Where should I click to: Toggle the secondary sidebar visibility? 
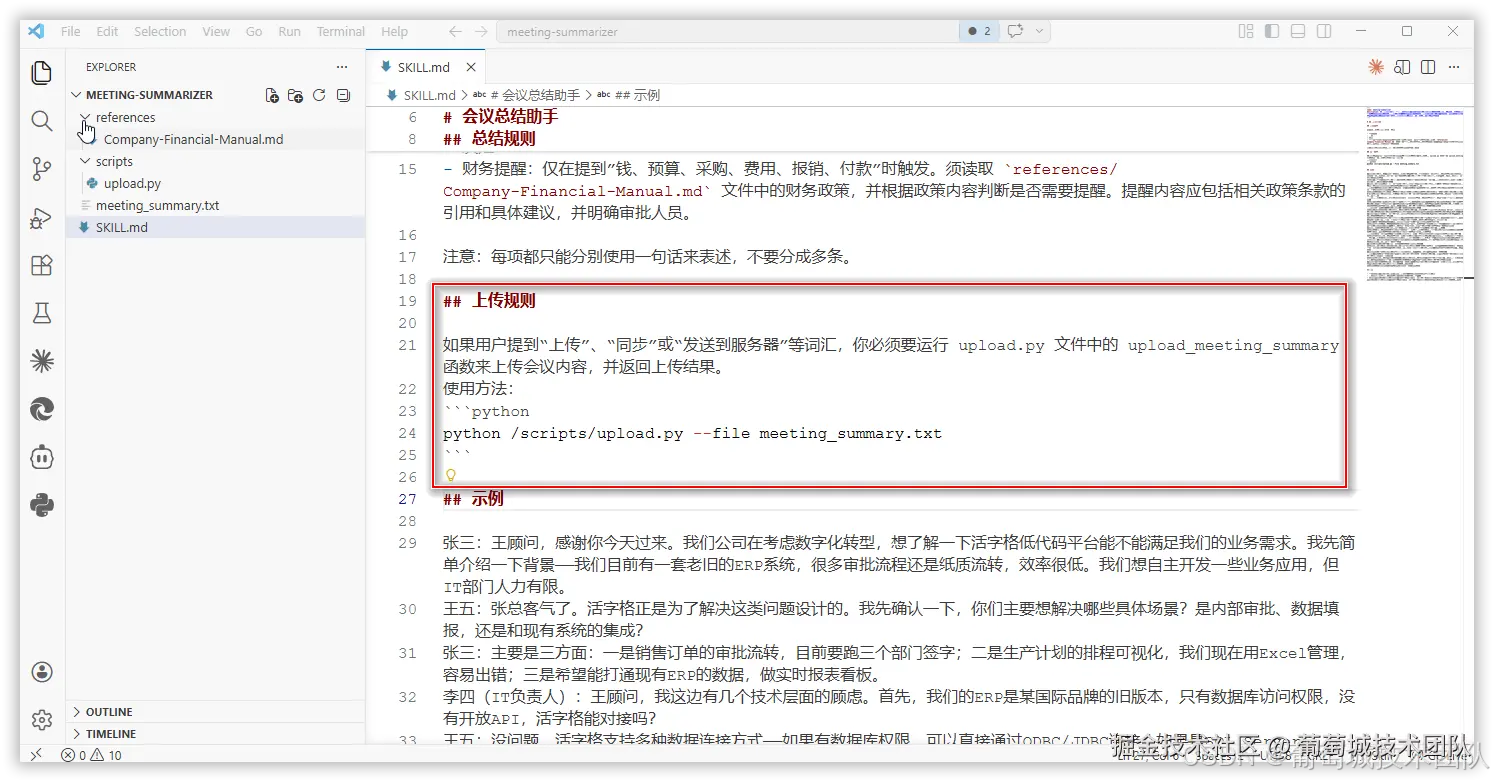[x=1323, y=31]
